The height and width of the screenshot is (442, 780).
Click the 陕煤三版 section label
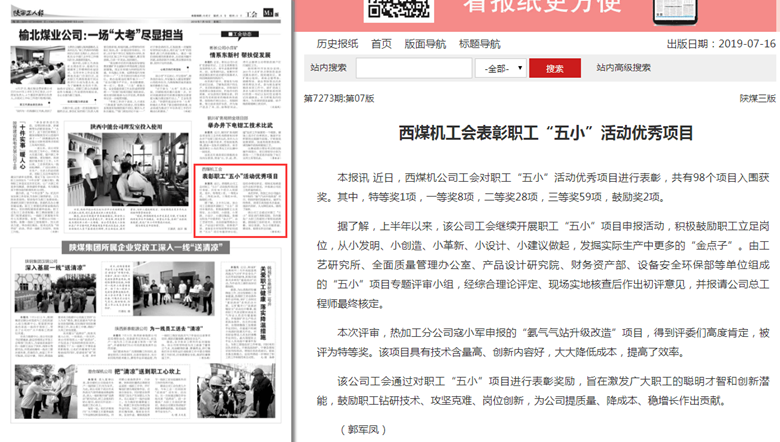(757, 99)
